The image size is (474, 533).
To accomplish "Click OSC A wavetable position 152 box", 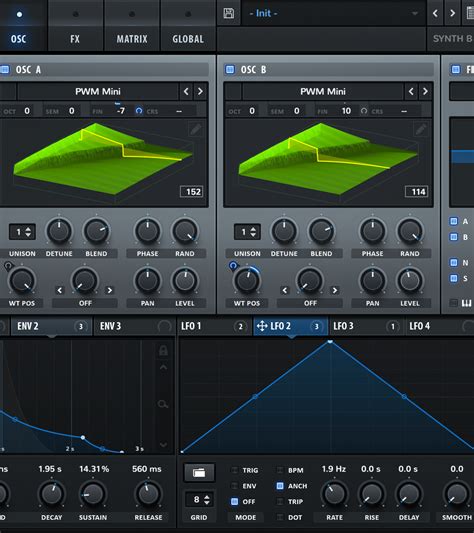I will 192,192.
